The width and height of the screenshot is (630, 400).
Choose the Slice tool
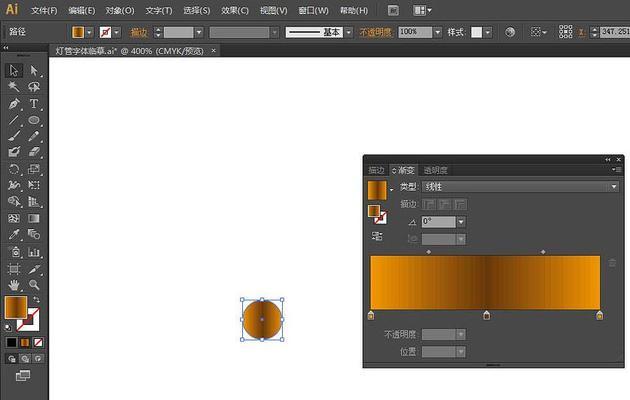pyautogui.click(x=34, y=269)
